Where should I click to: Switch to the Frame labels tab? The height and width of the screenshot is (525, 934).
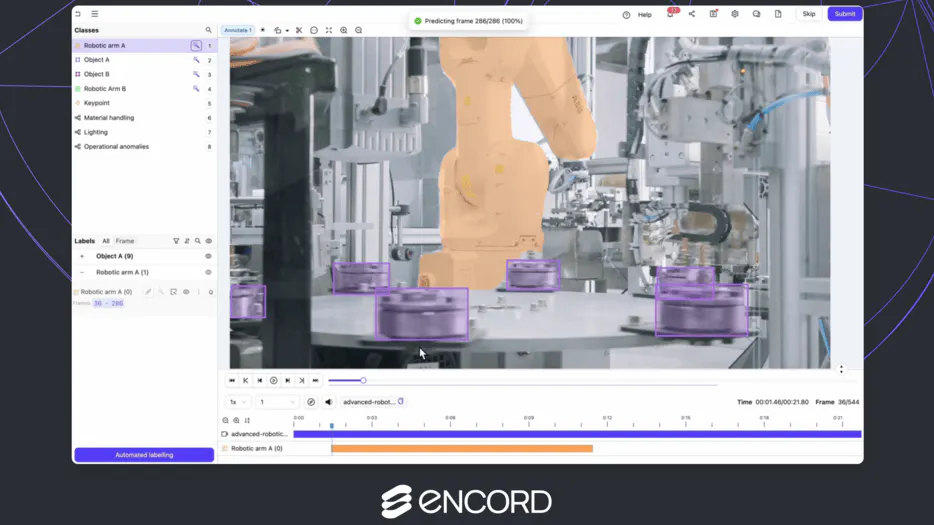tap(124, 241)
